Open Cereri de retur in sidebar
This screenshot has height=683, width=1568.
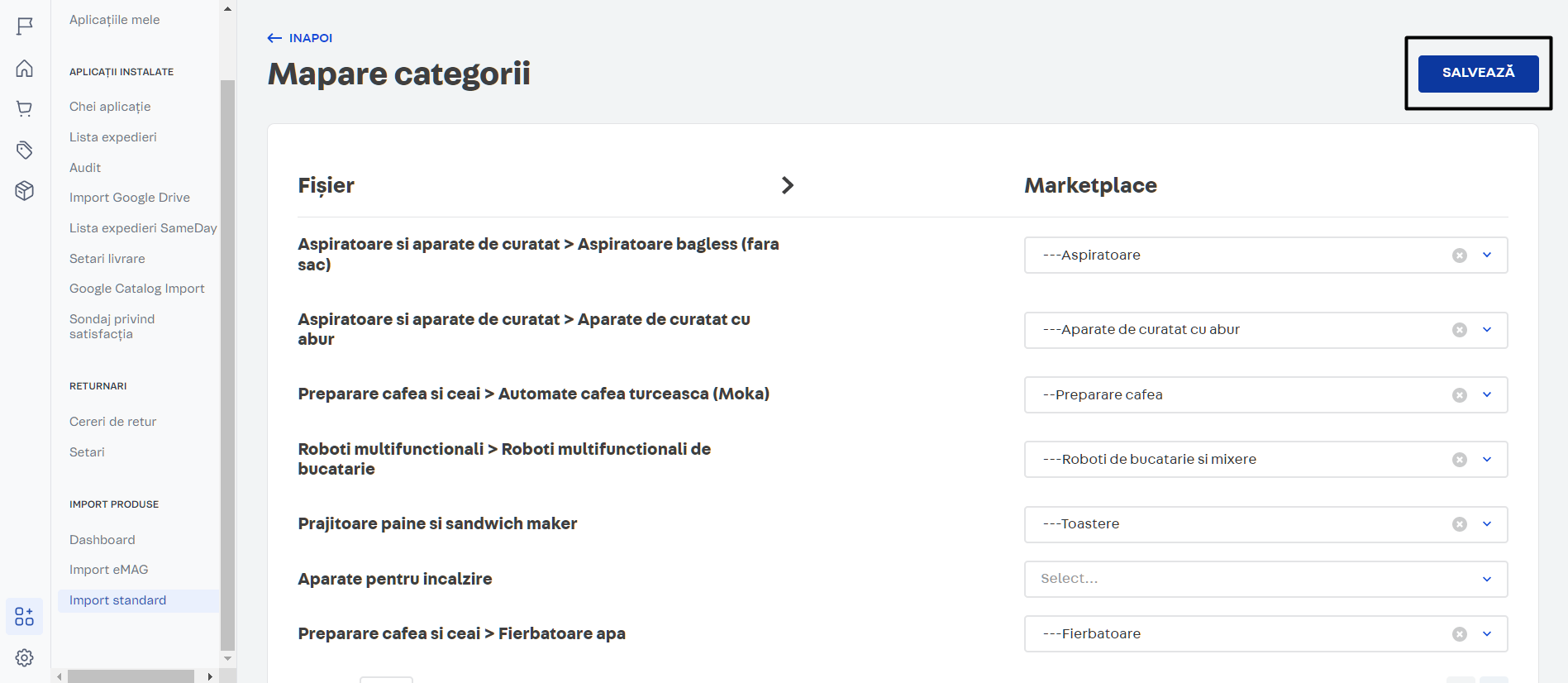[x=112, y=422]
